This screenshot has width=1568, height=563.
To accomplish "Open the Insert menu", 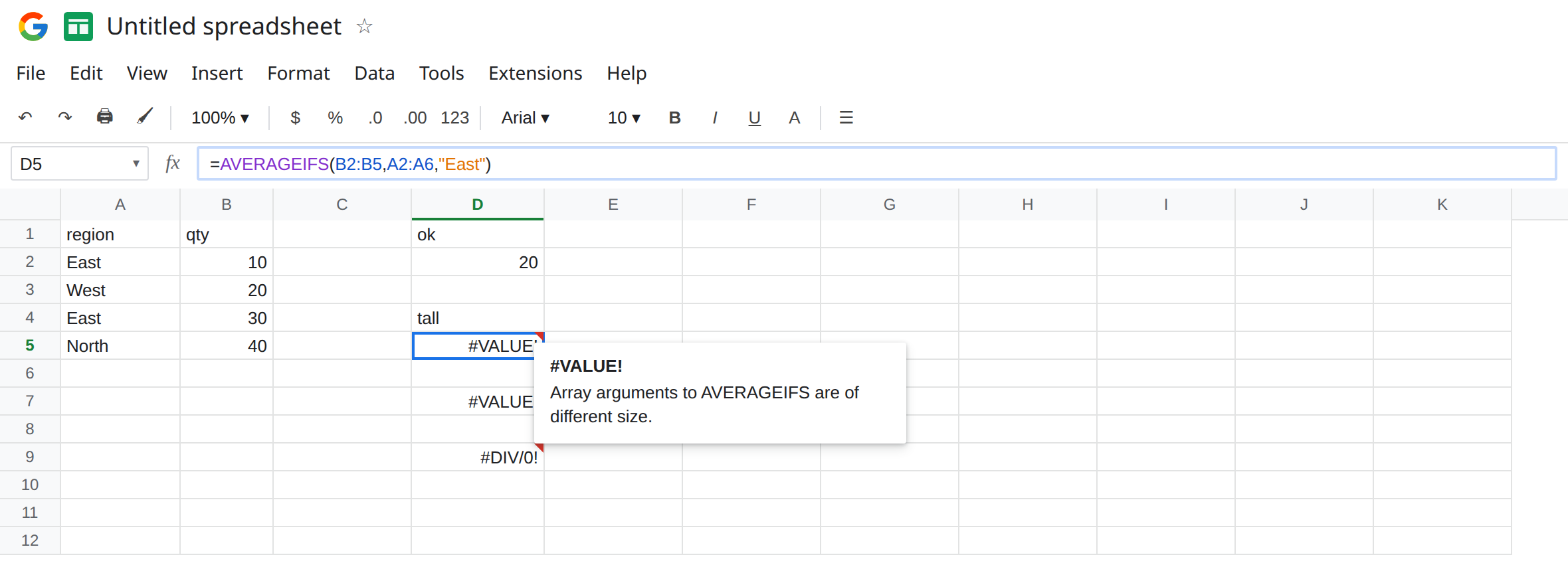I will click(217, 73).
